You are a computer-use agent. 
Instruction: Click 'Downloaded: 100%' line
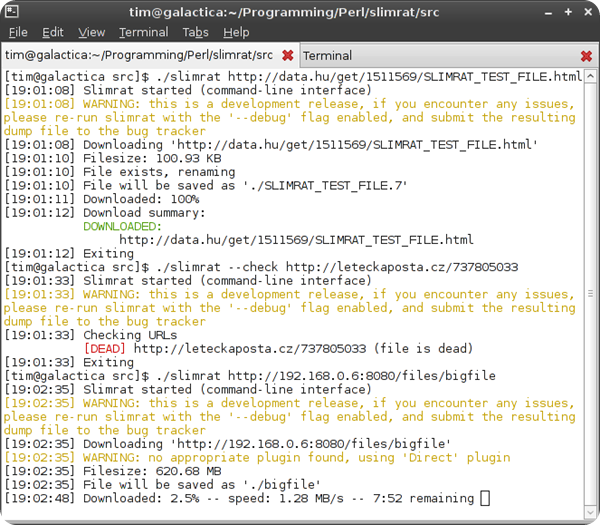click(x=102, y=199)
